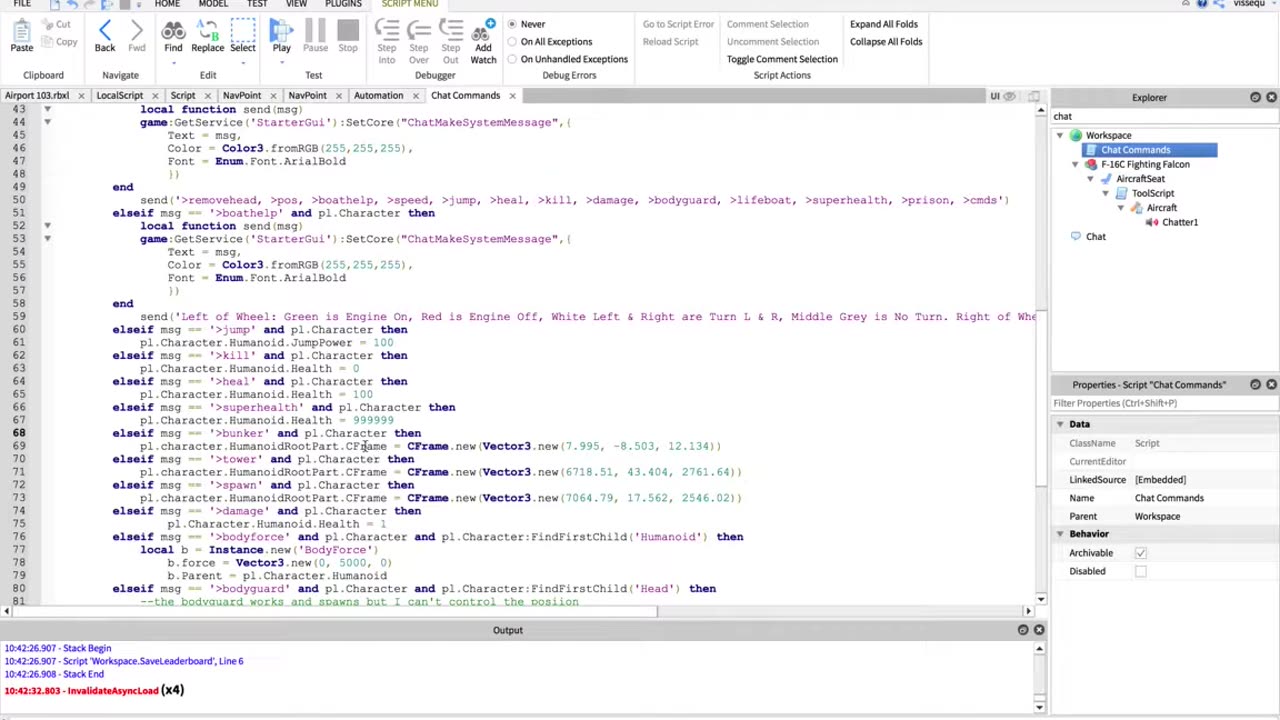Navigate forward with Fwd arrow
Viewport: 1280px width, 720px height.
137,38
